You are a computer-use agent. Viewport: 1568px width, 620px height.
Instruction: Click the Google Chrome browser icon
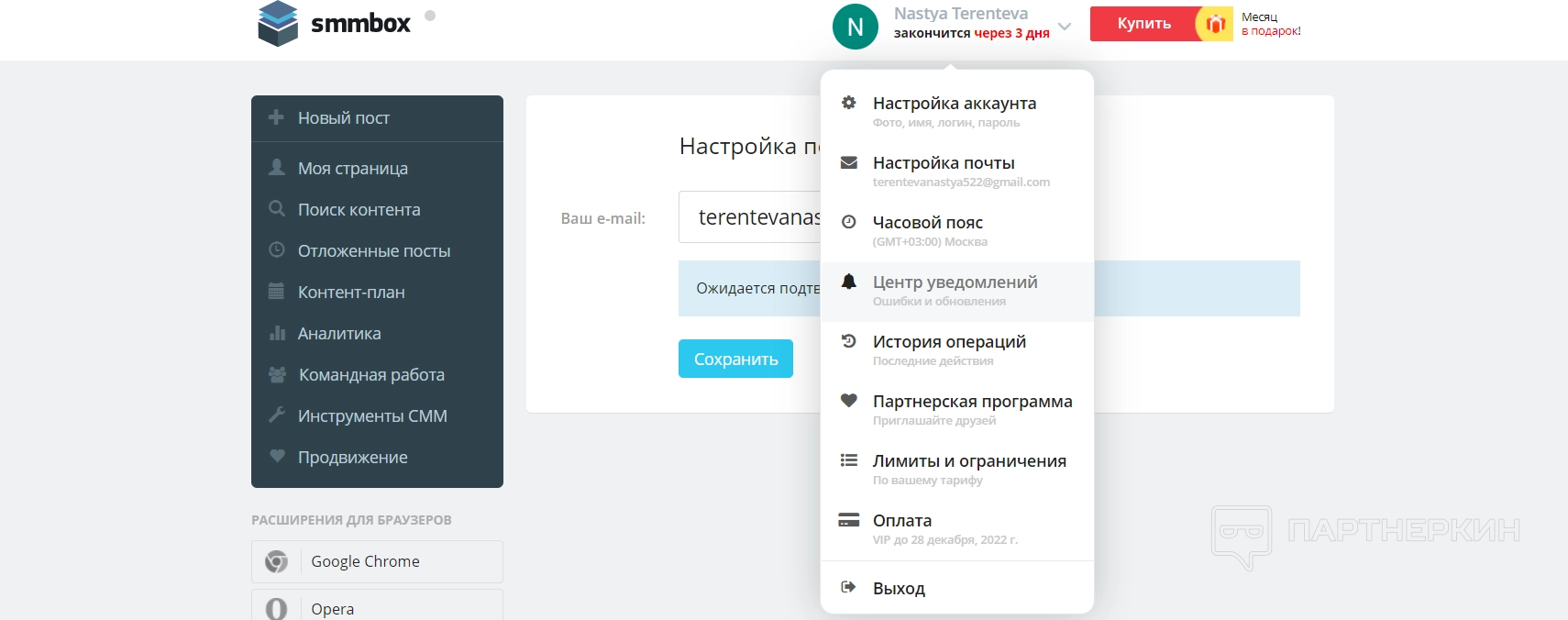tap(276, 561)
